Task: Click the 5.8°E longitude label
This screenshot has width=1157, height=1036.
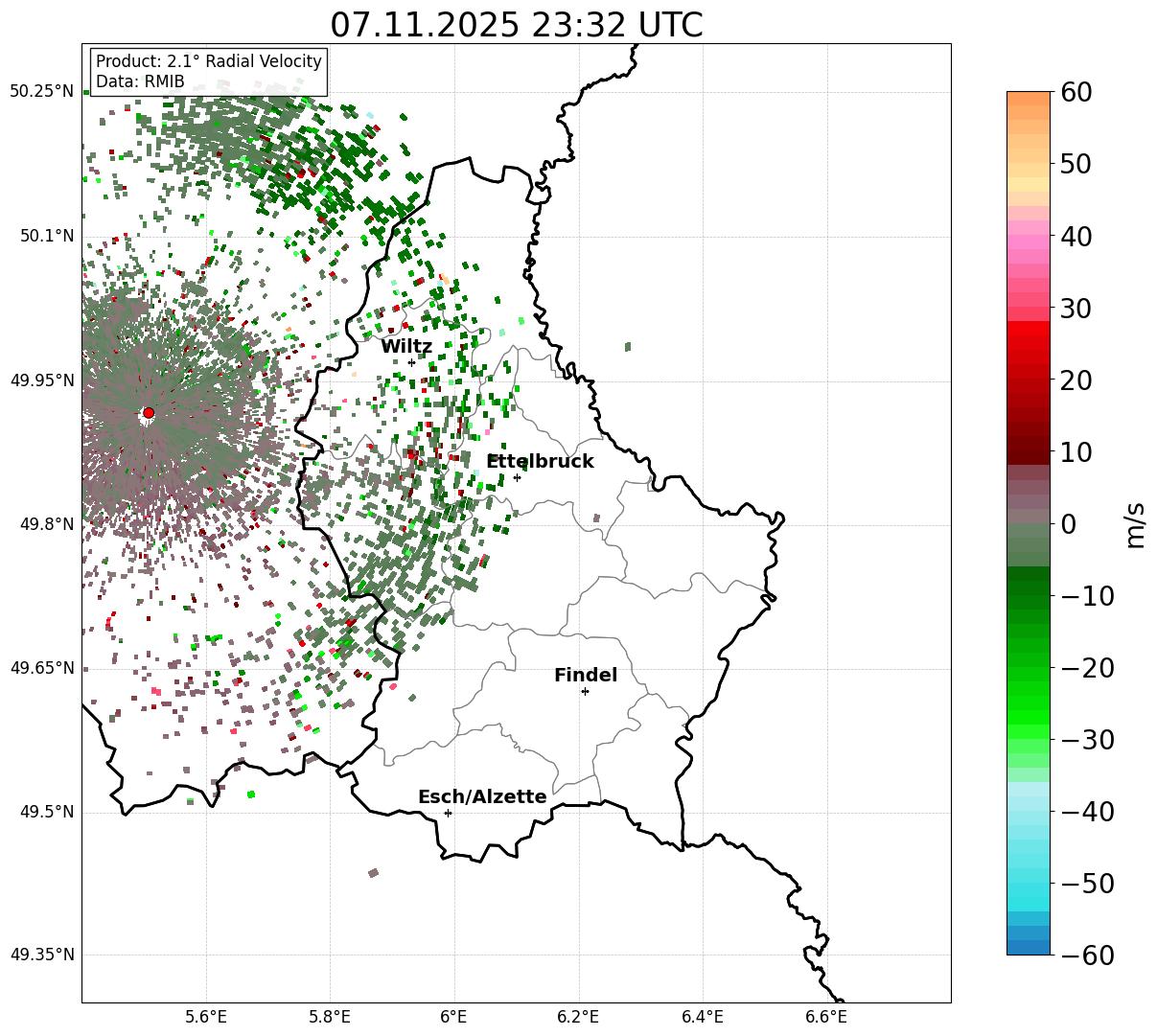Action: [x=330, y=1017]
